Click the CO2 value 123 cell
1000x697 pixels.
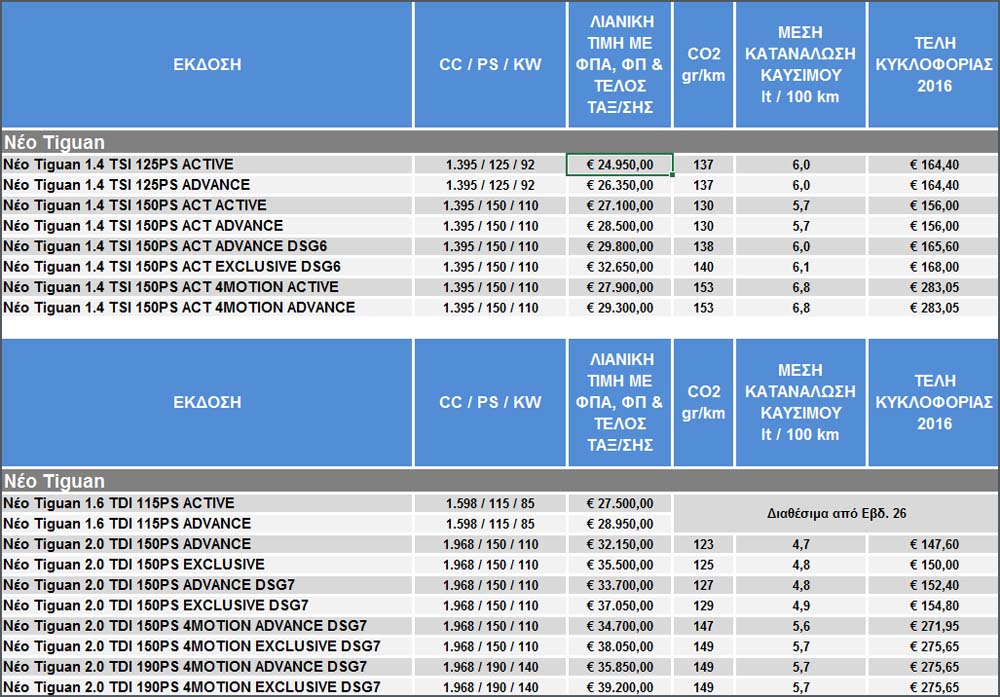(x=704, y=545)
